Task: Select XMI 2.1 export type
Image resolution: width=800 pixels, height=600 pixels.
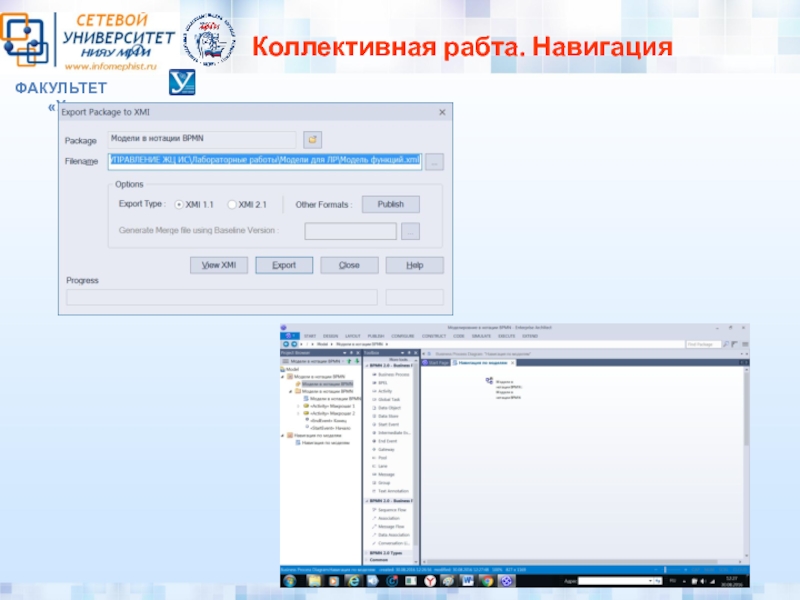Action: pos(232,204)
